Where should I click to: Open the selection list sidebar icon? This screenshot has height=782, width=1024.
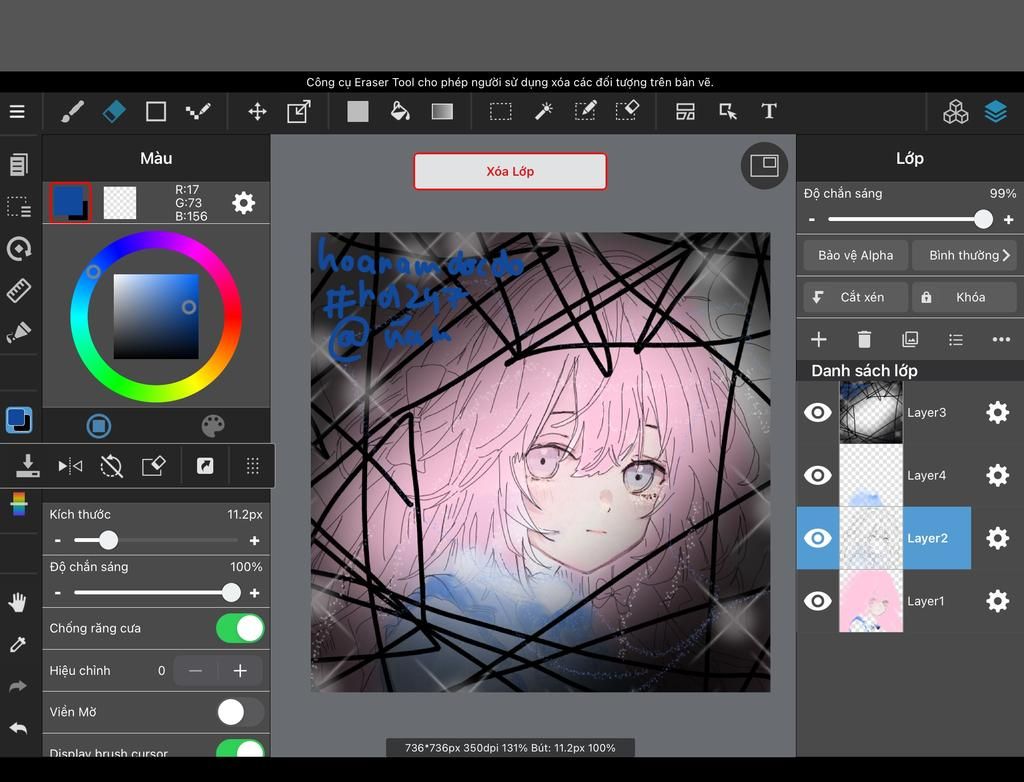pyautogui.click(x=19, y=206)
